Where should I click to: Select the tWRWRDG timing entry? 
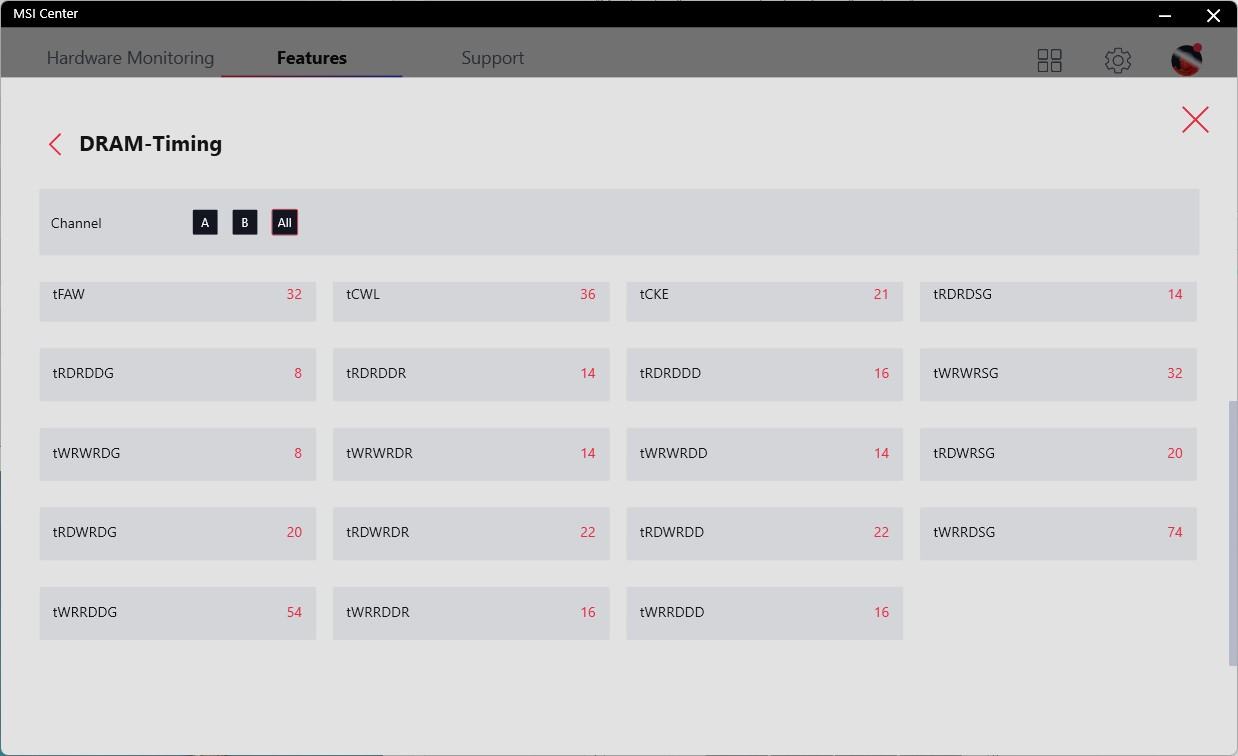pos(178,454)
